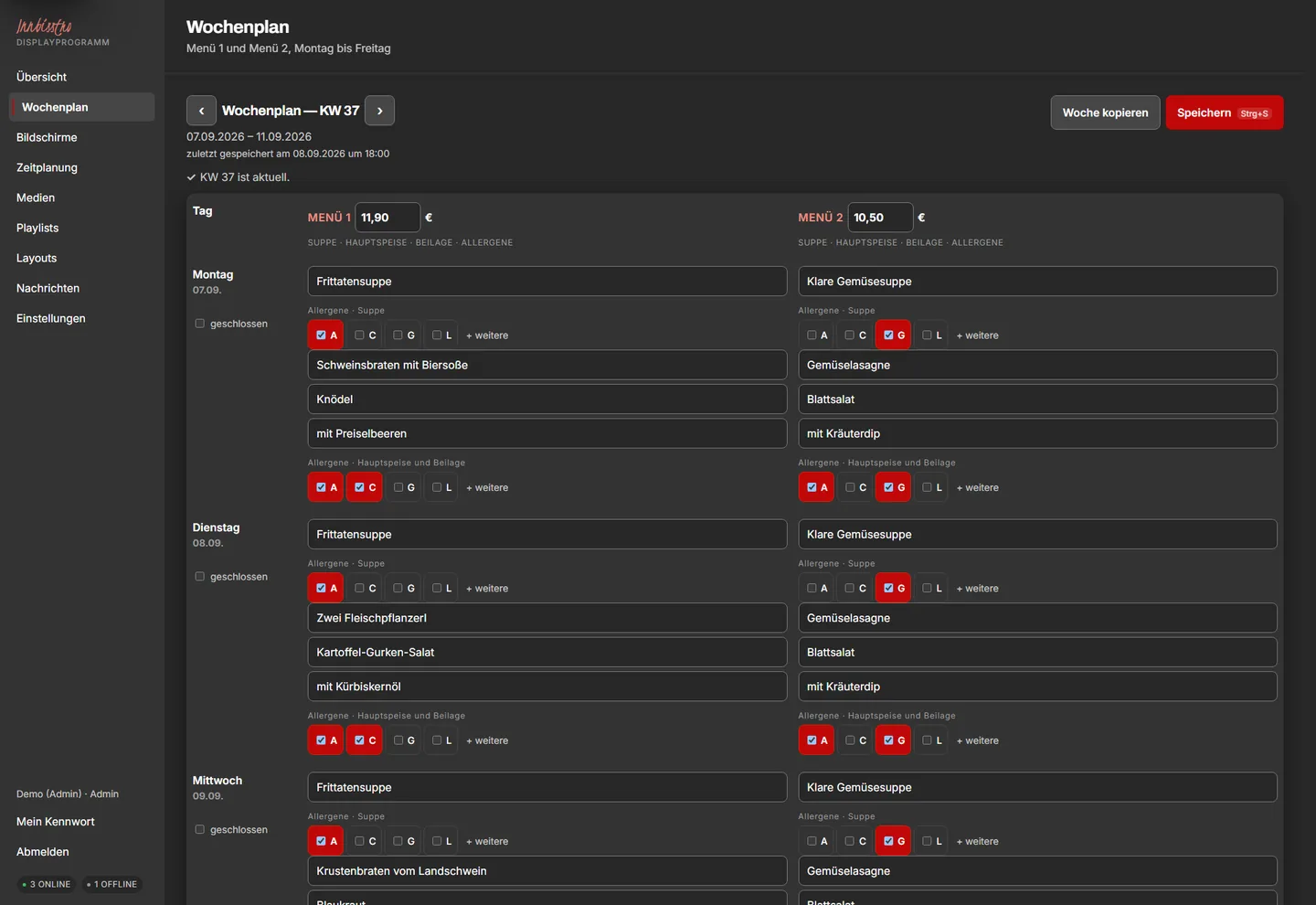Screen dimensions: 1316x905
Task: Click the Kartoffel-Gurken-Salat field
Action: pos(547,653)
